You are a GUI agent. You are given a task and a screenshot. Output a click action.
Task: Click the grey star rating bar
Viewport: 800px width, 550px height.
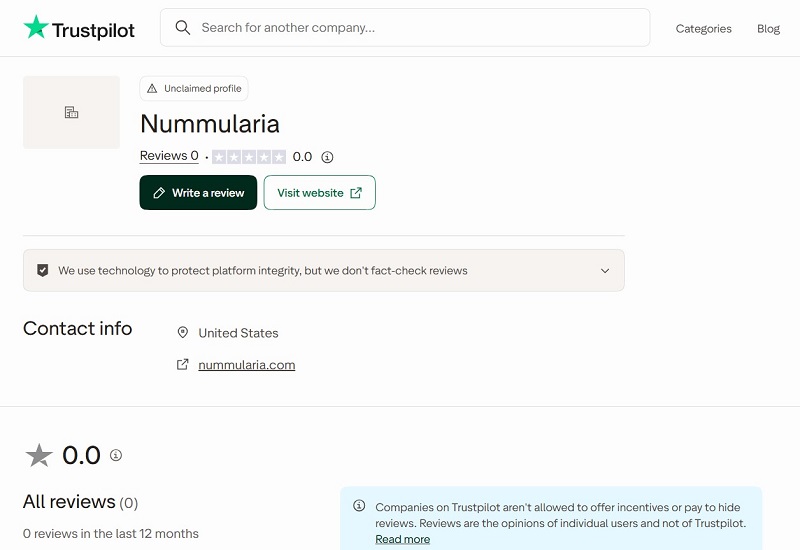pyautogui.click(x=249, y=157)
